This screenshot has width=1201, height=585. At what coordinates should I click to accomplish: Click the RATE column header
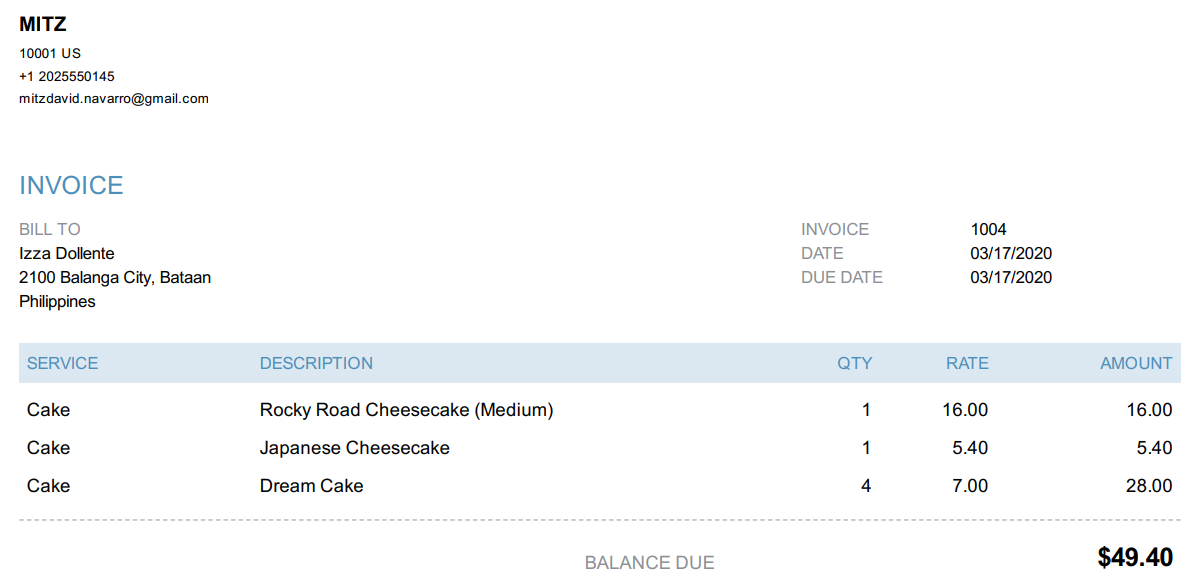point(967,363)
